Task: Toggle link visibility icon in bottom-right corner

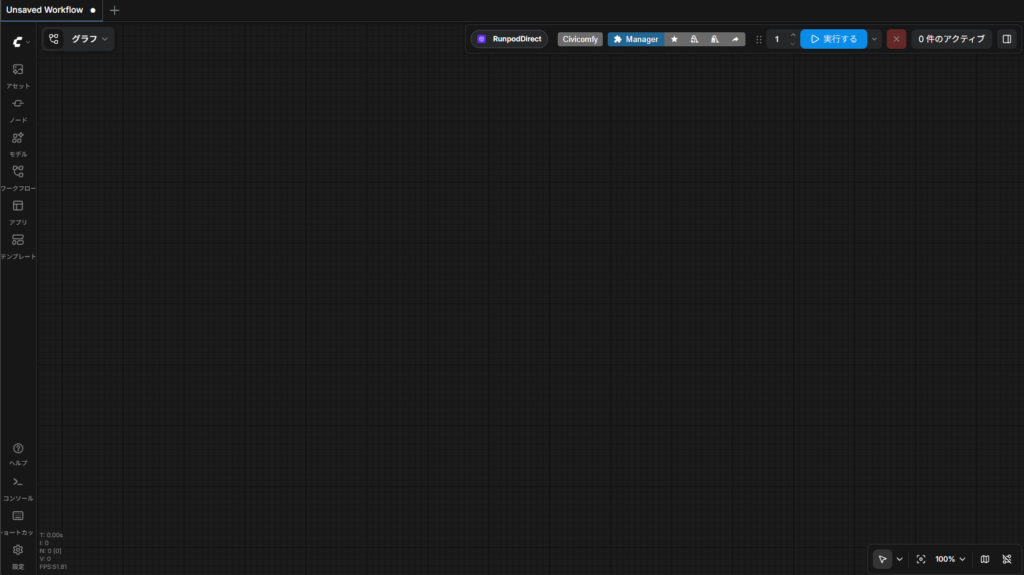Action: click(1007, 559)
